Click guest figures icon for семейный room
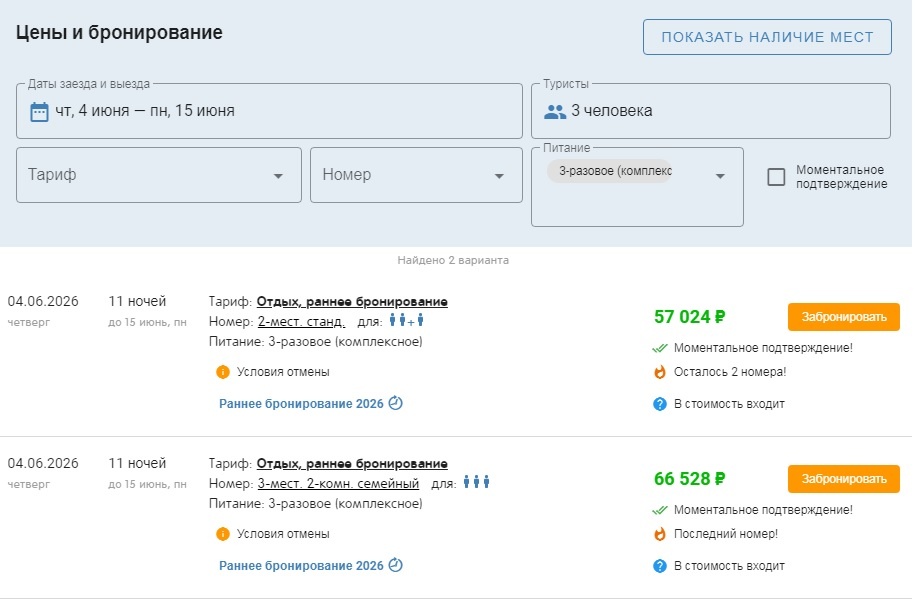Screen dimensions: 915x613 (x=476, y=483)
